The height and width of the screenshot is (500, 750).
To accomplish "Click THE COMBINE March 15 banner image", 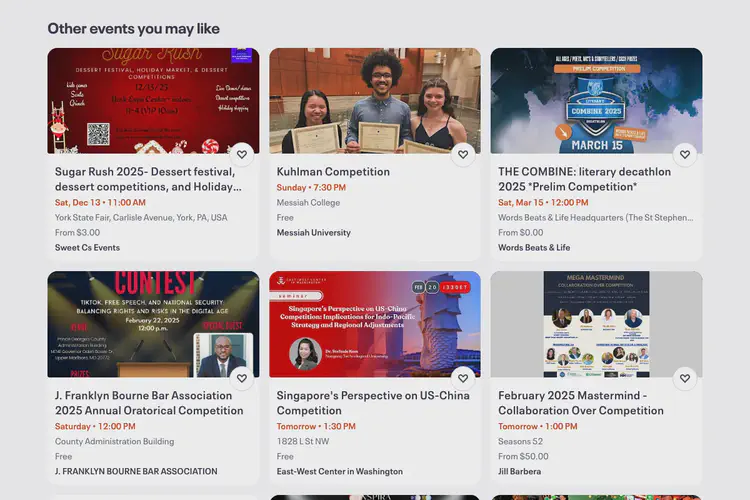I will coord(596,100).
